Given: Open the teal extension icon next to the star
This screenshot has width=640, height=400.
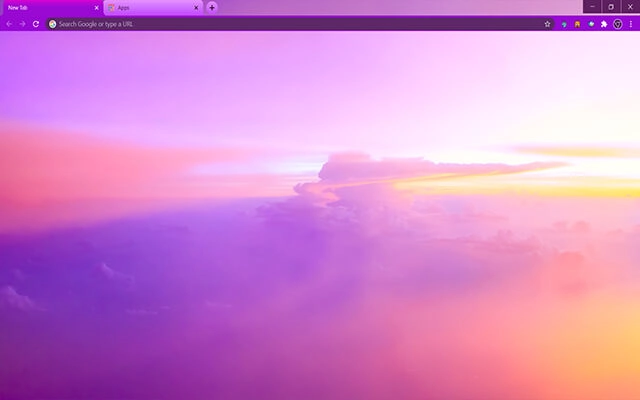Looking at the screenshot, I should pos(564,24).
